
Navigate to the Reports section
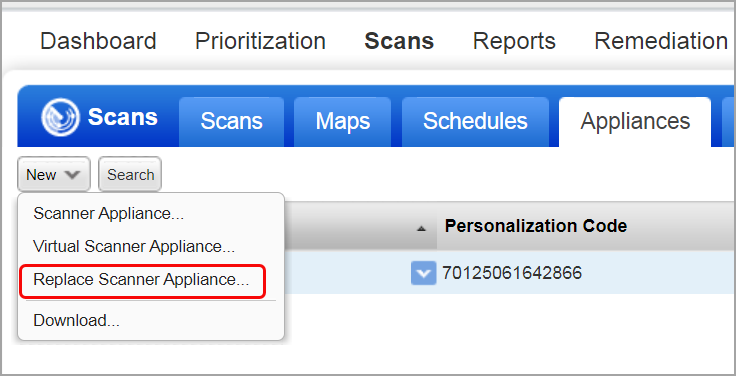tap(514, 41)
